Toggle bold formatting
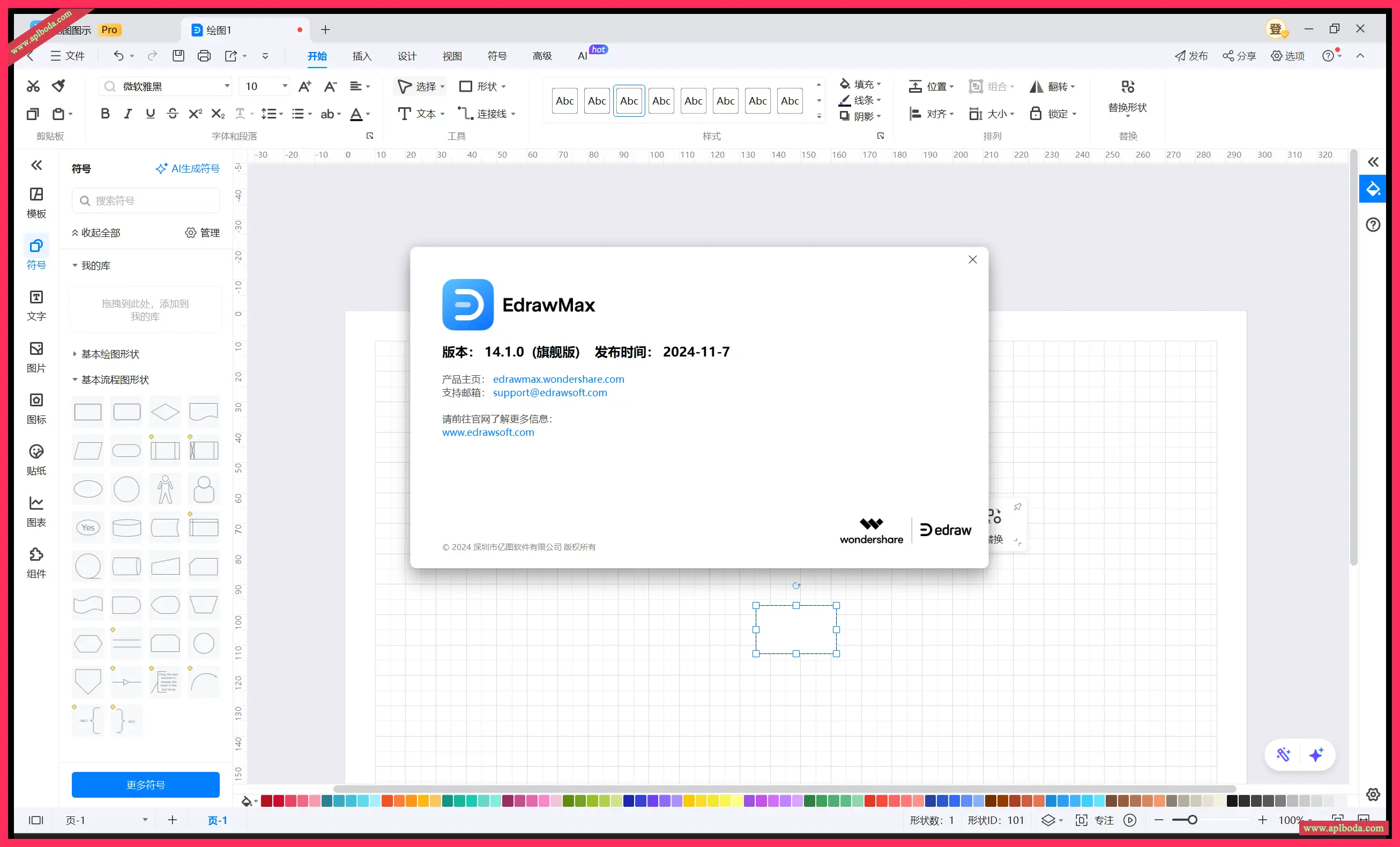 (x=105, y=113)
